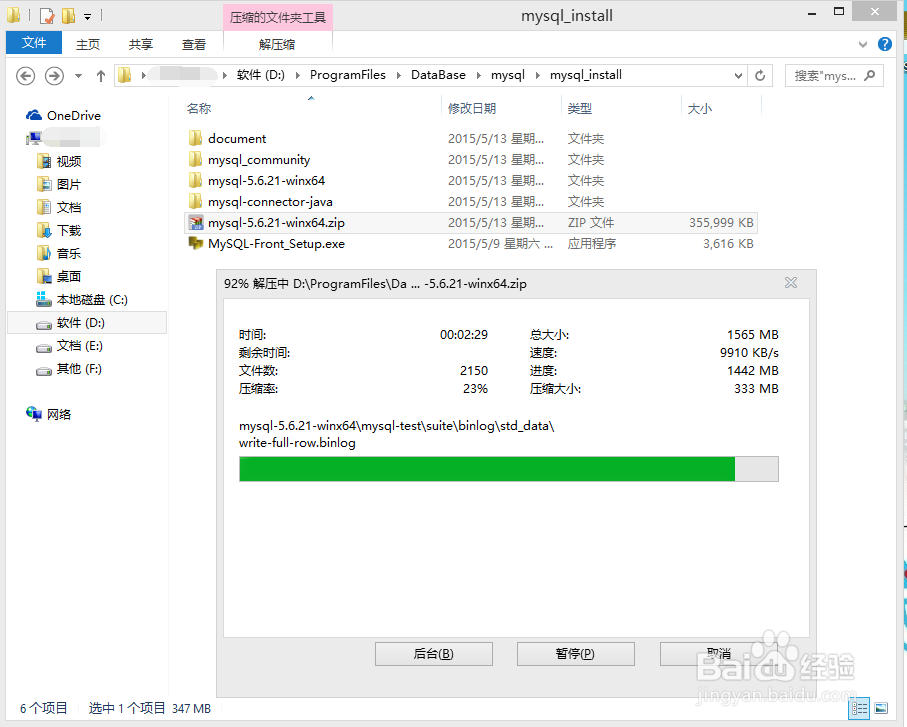The image size is (907, 727).
Task: Open the quick access toolbar customize dropdown
Action: [x=84, y=16]
